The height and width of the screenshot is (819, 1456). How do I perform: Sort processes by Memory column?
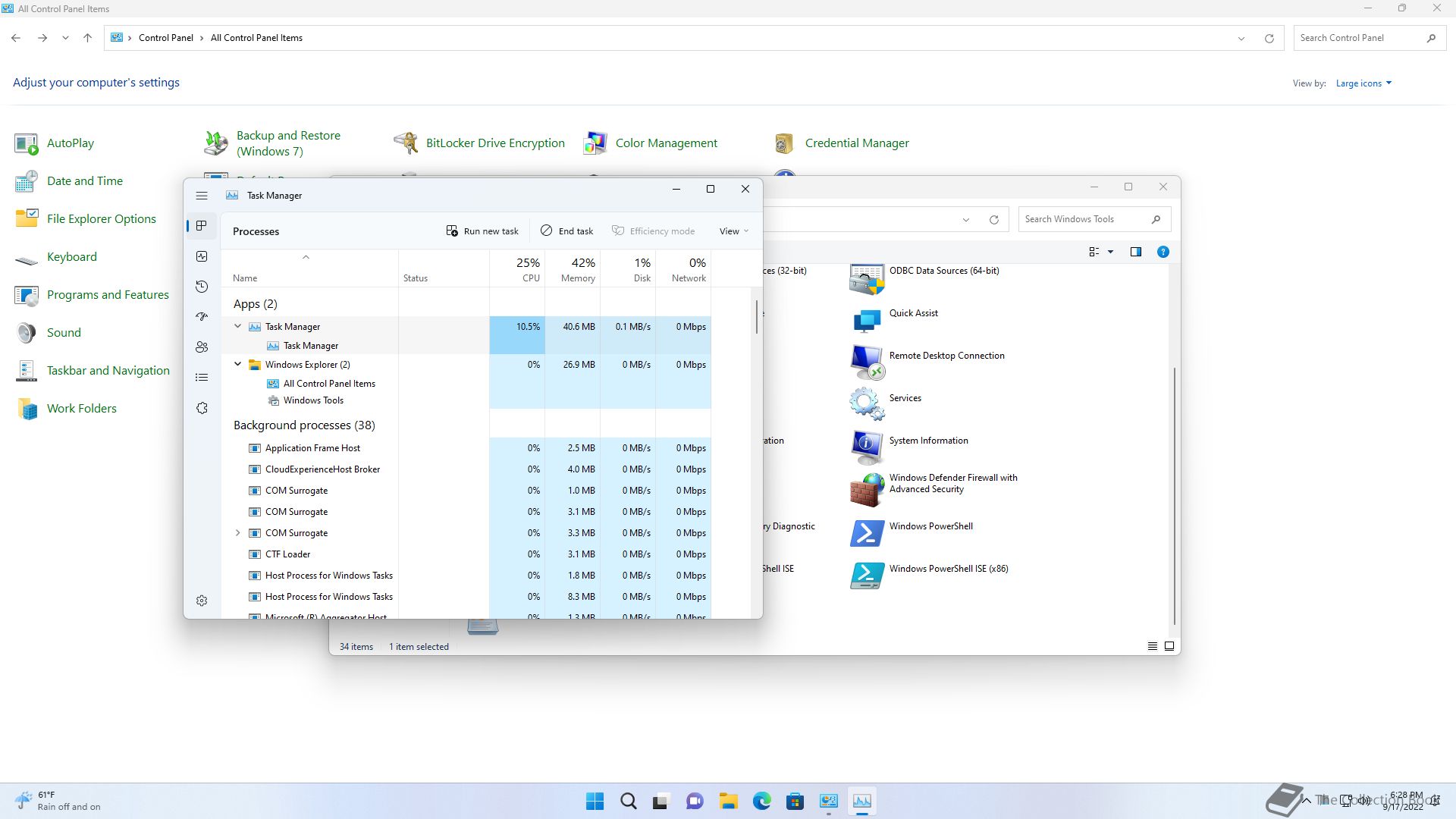pos(578,269)
